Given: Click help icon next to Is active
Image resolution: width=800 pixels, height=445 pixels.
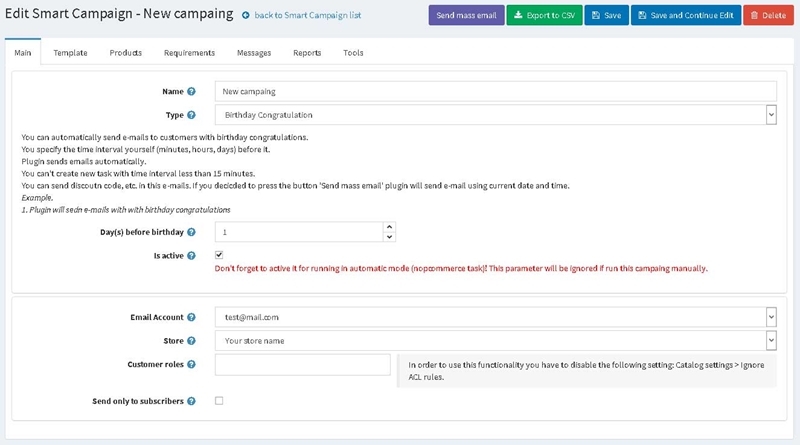Looking at the screenshot, I should pyautogui.click(x=191, y=255).
